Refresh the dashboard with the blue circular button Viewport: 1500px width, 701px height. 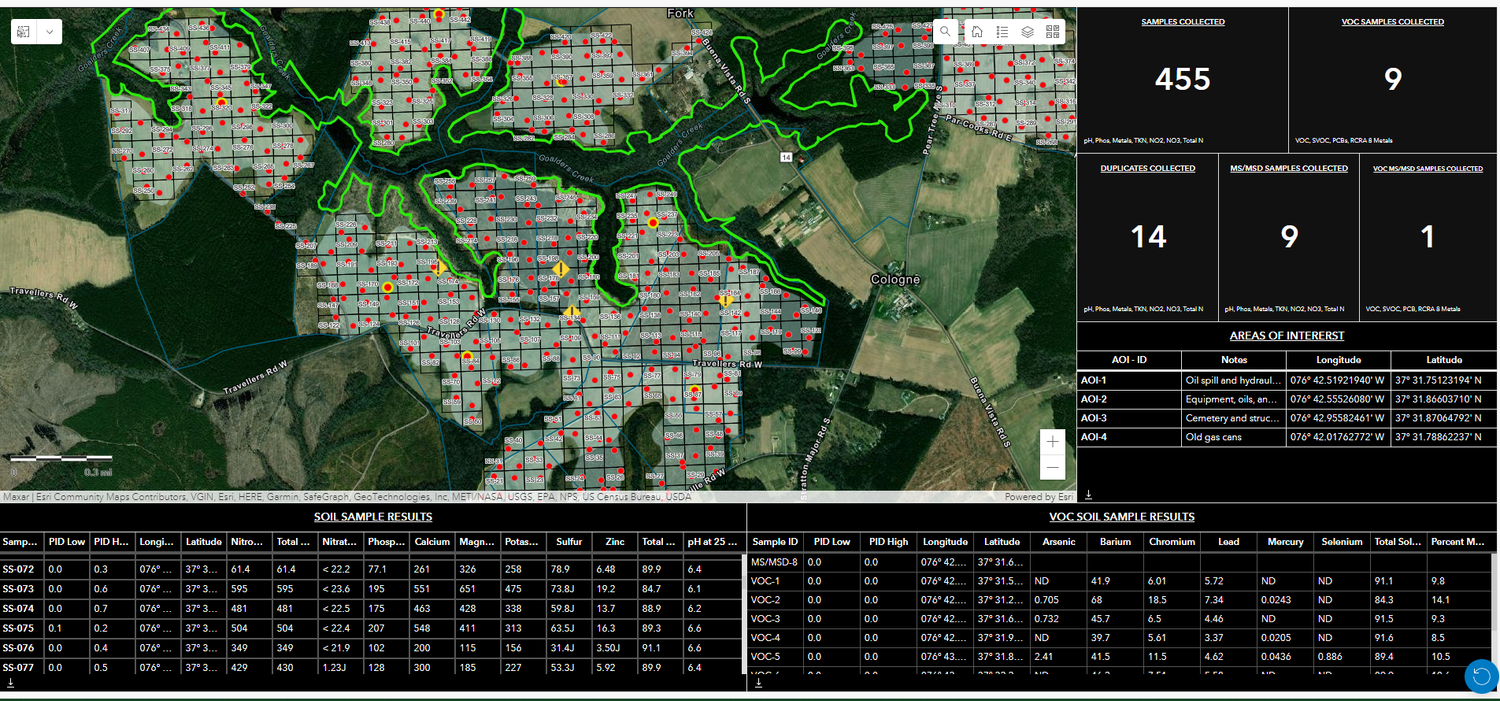point(1481,676)
